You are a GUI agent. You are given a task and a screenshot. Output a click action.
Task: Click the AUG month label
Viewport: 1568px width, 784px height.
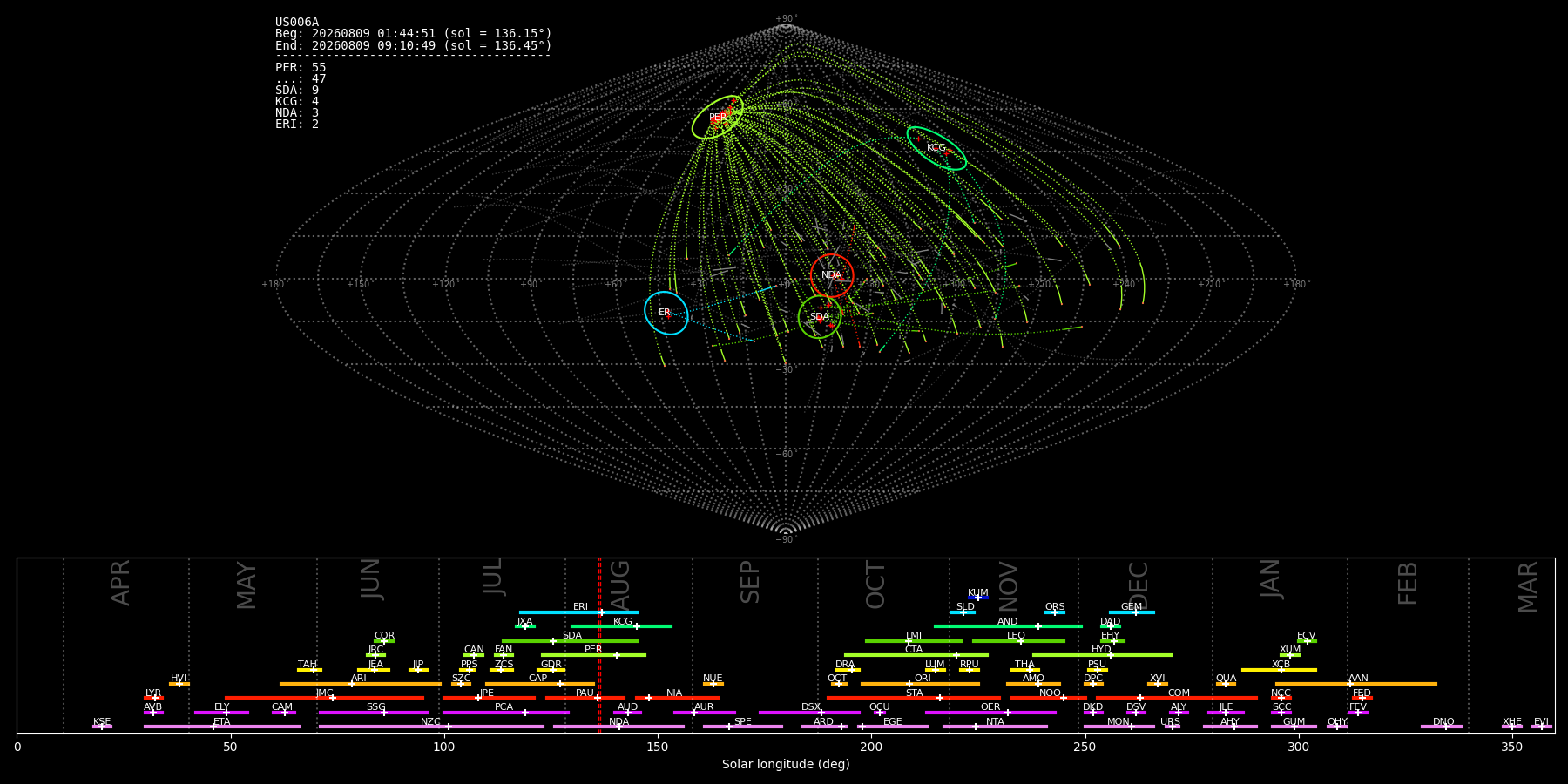(620, 582)
